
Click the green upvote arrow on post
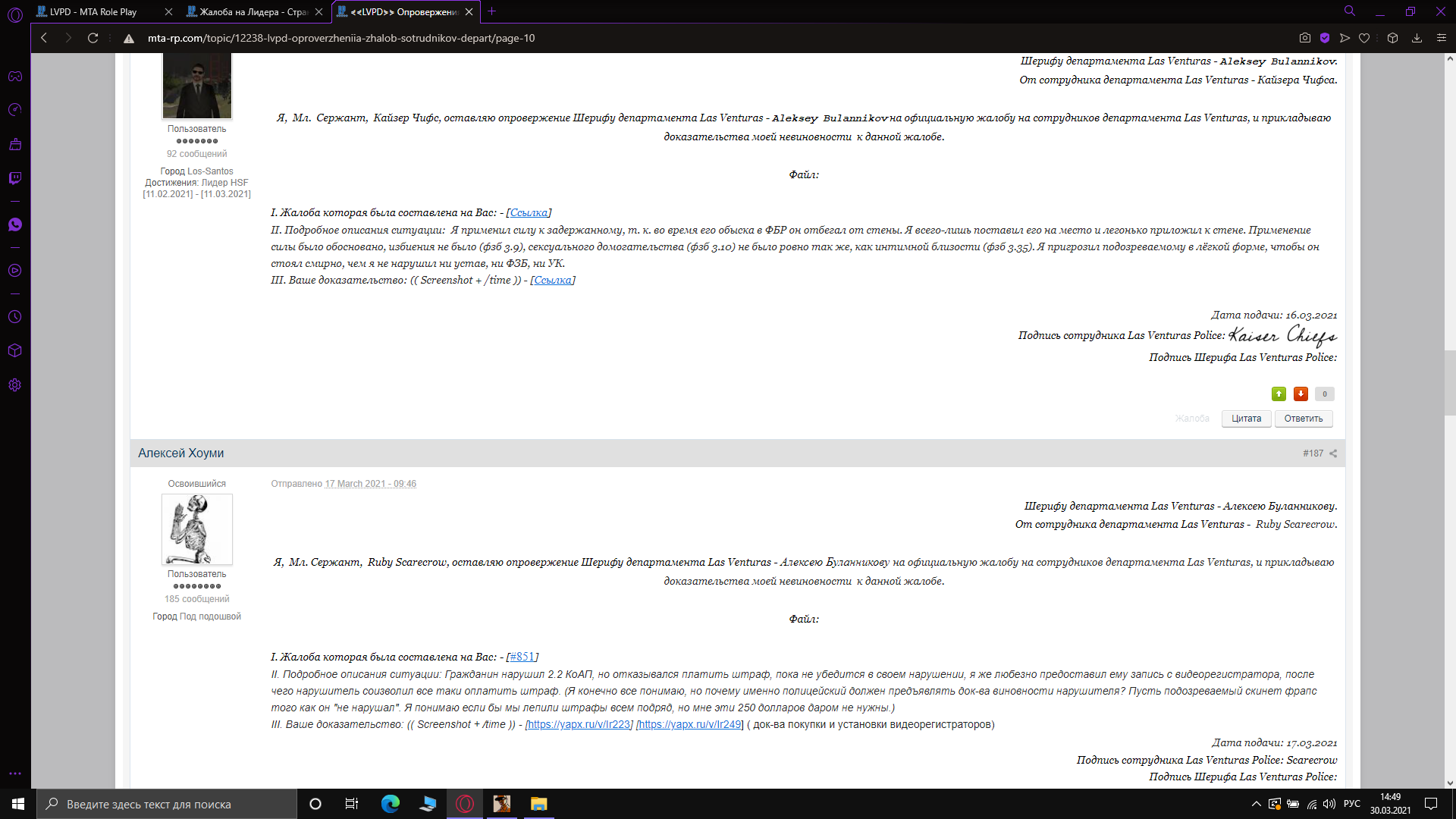(x=1279, y=394)
